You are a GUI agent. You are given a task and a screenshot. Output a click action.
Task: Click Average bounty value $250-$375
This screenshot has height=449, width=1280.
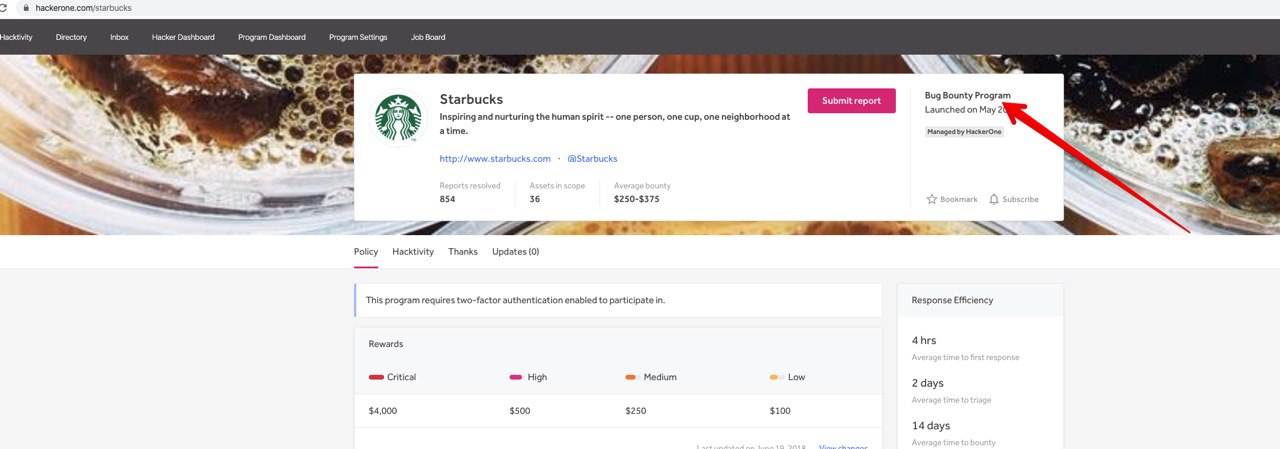636,199
